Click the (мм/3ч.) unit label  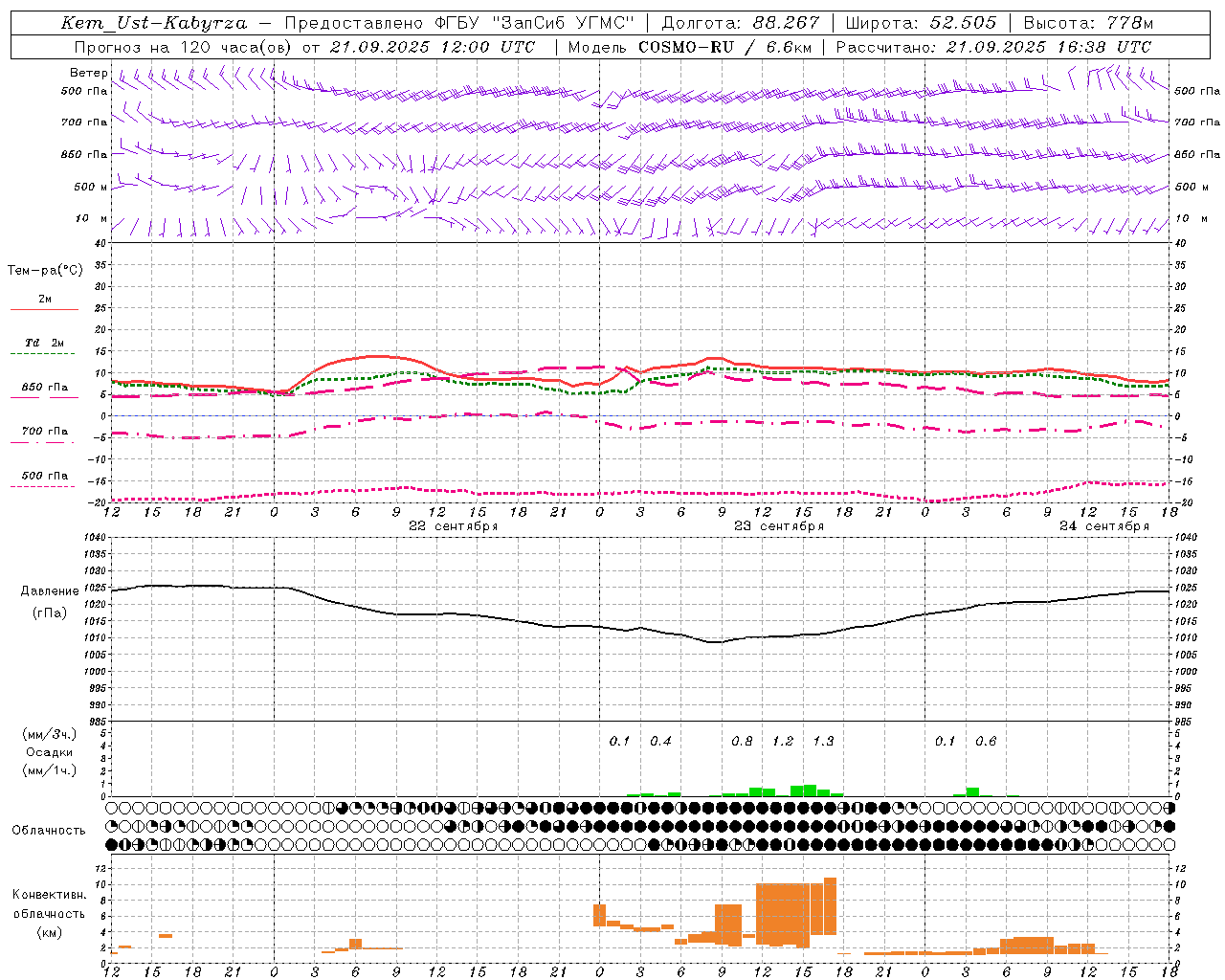[49, 734]
